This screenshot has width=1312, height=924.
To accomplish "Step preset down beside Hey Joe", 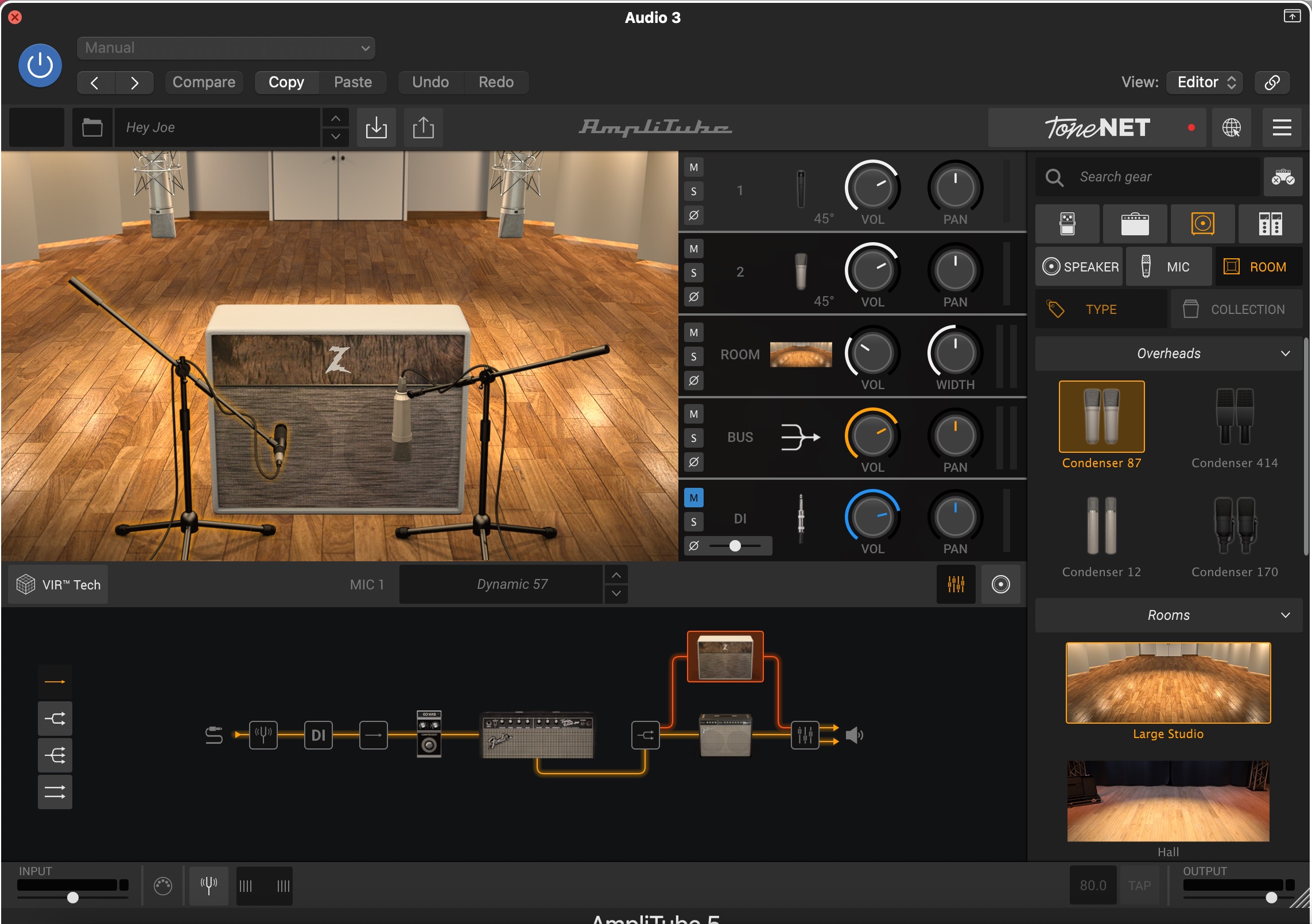I will (336, 137).
